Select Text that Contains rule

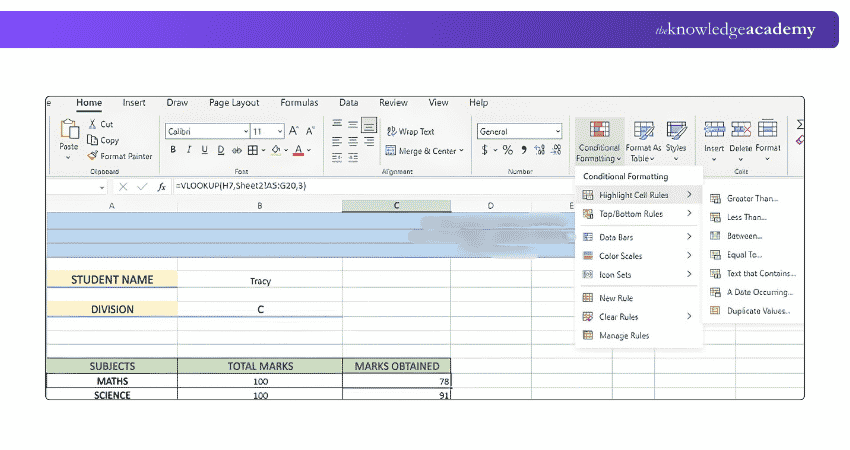(x=752, y=273)
